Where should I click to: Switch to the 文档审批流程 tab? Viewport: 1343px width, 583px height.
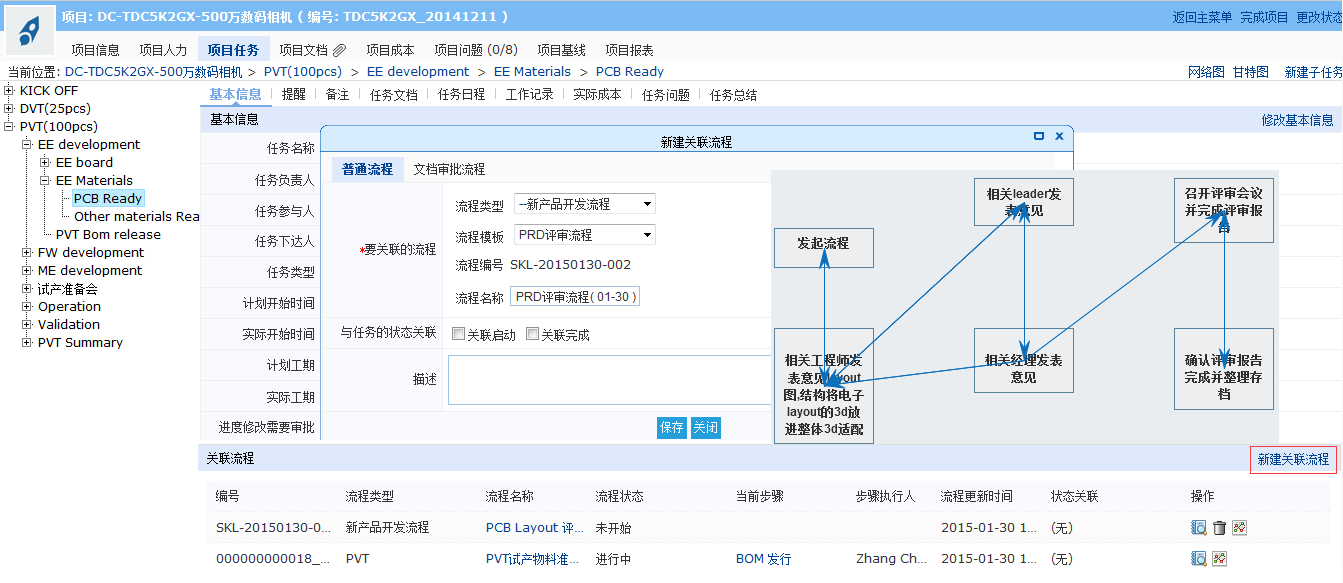449,169
